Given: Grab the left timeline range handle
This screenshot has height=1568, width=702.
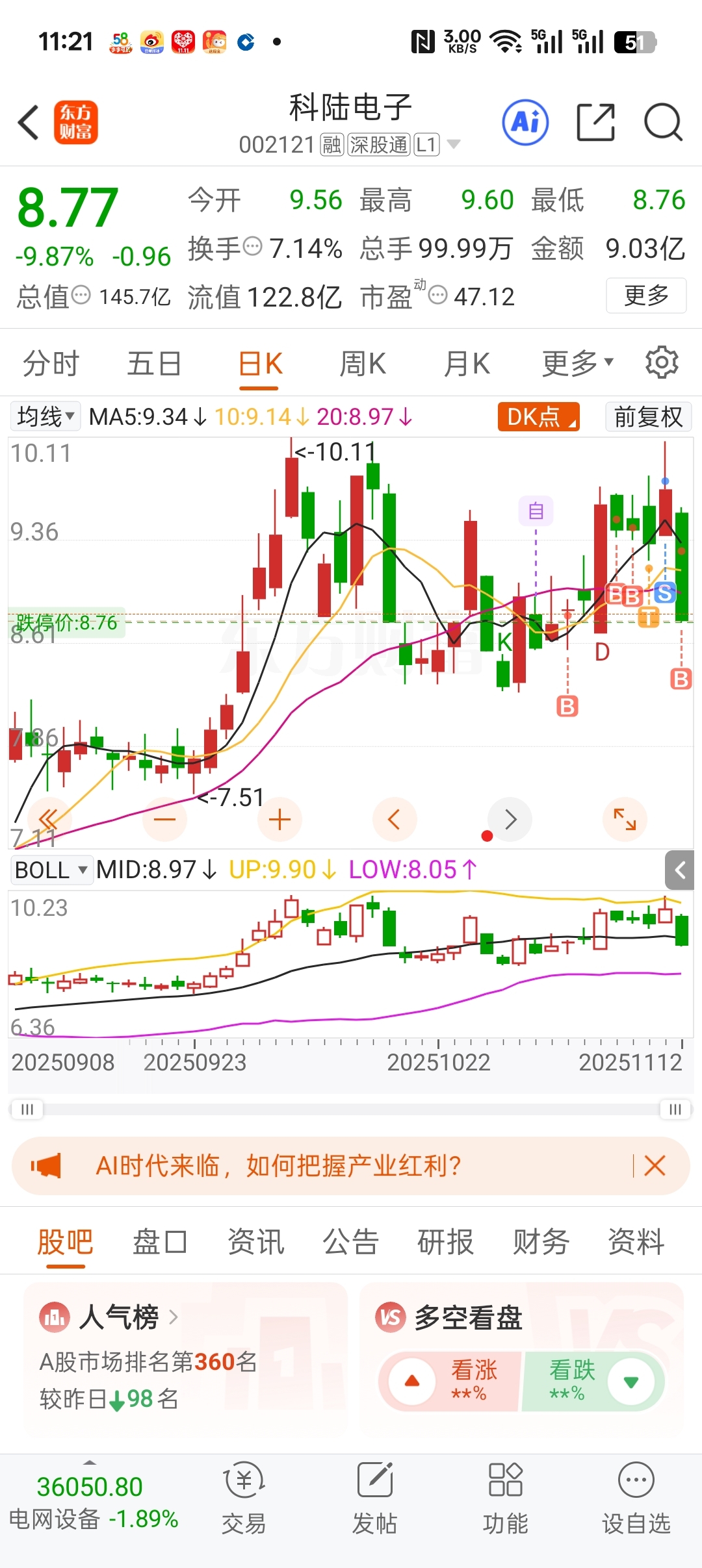Looking at the screenshot, I should click(x=27, y=1109).
